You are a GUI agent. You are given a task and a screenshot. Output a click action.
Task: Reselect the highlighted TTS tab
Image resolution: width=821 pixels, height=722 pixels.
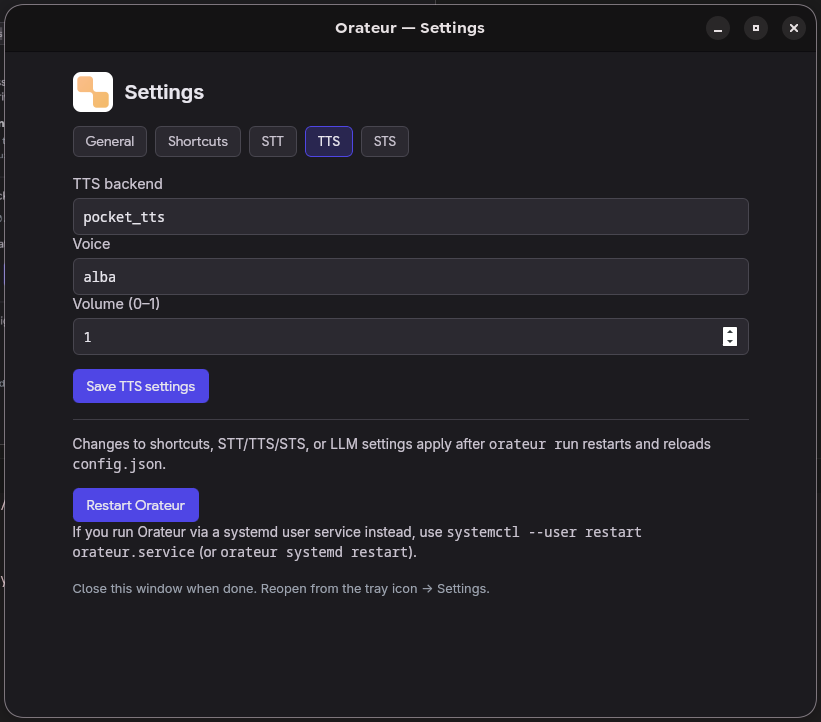tap(328, 141)
